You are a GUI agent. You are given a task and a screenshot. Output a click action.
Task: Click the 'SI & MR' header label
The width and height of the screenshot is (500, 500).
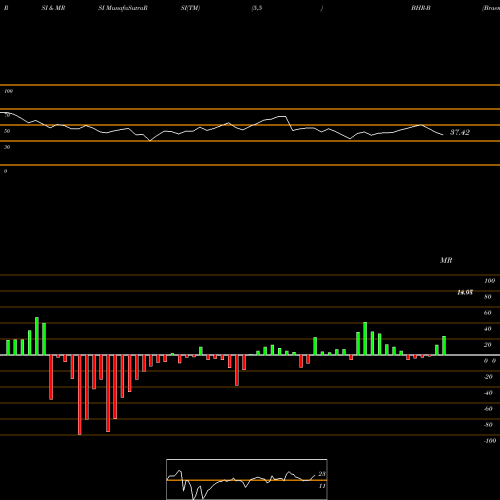(x=53, y=8)
